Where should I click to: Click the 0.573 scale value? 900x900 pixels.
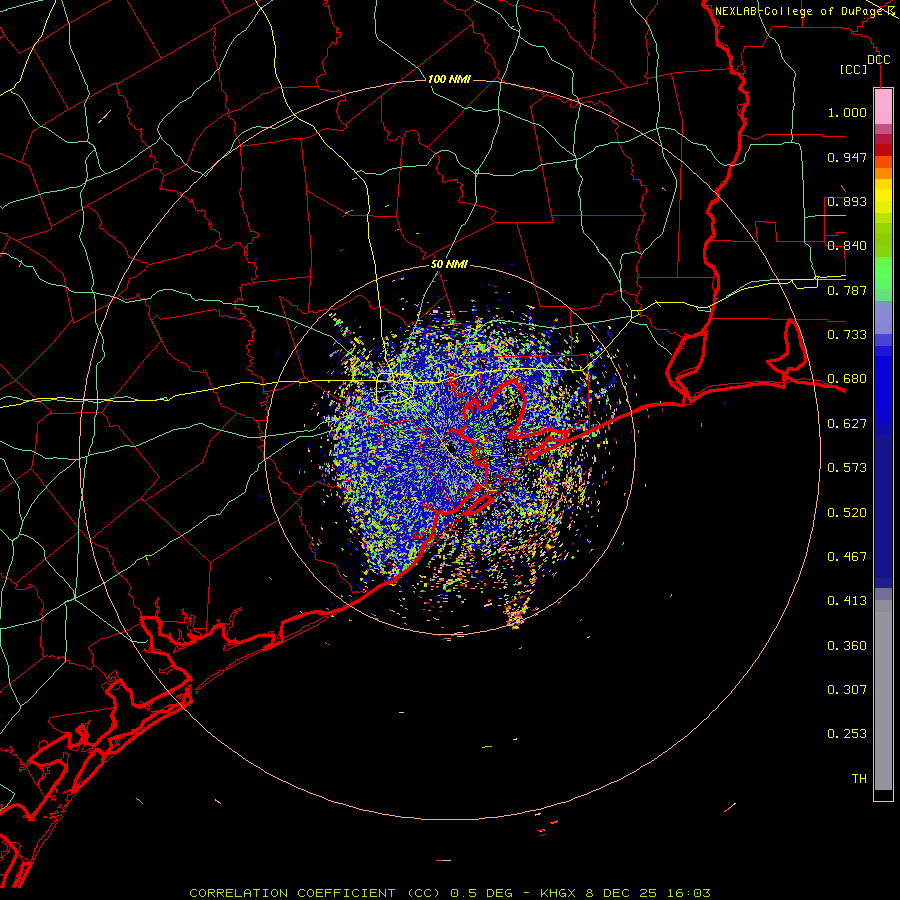coord(847,468)
